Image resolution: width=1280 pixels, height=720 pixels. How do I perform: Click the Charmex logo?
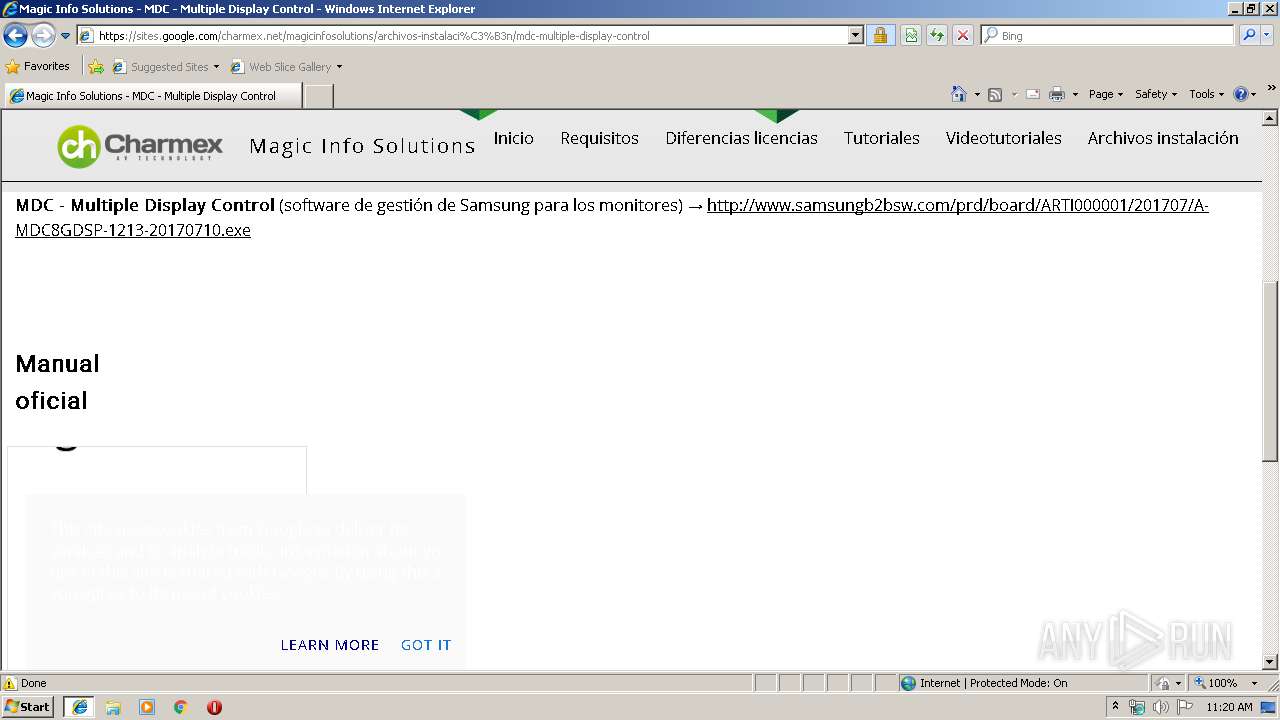[140, 146]
